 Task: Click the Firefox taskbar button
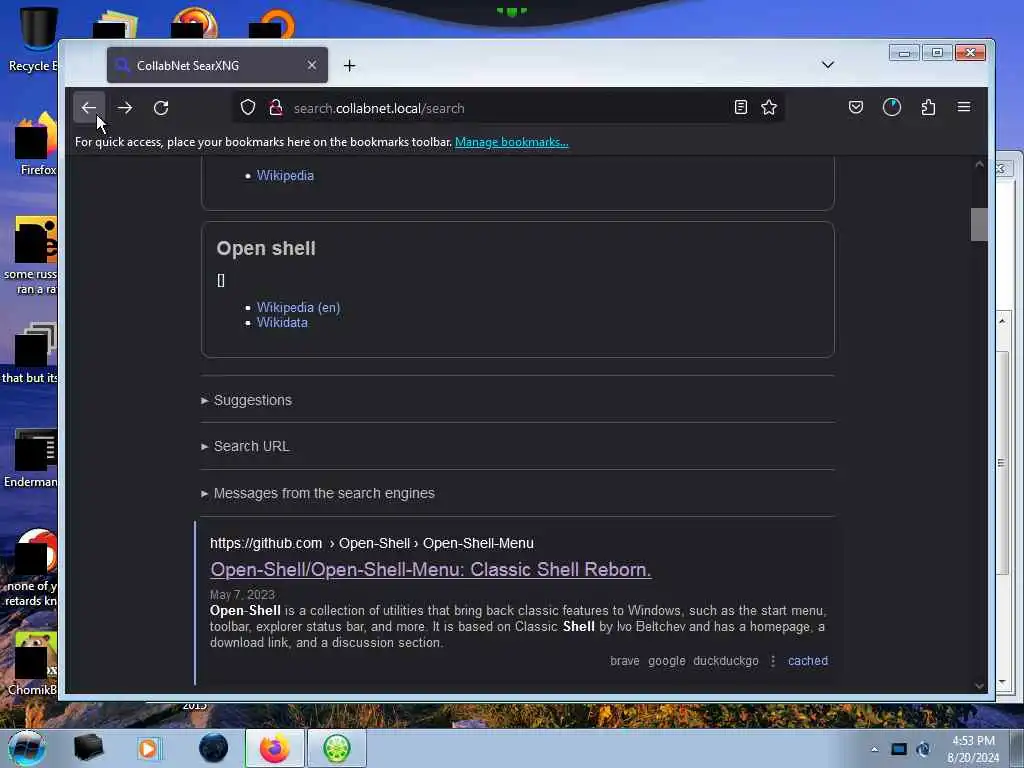275,748
